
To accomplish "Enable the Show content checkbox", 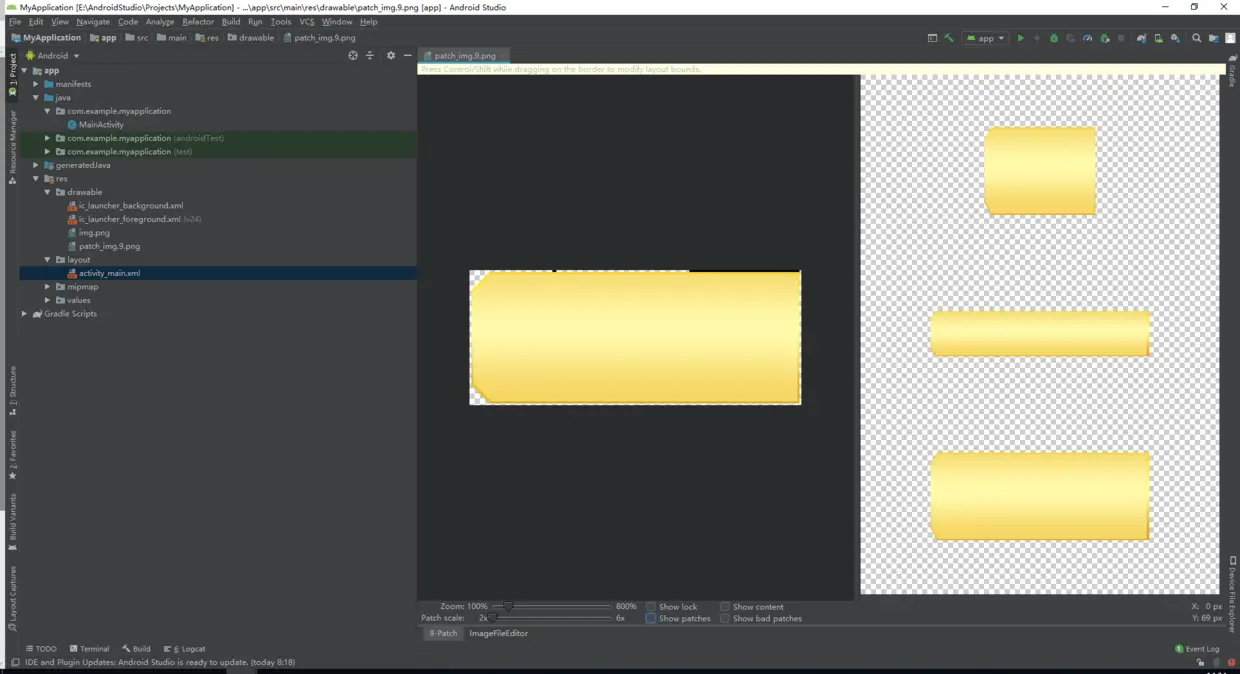I will pyautogui.click(x=725, y=607).
